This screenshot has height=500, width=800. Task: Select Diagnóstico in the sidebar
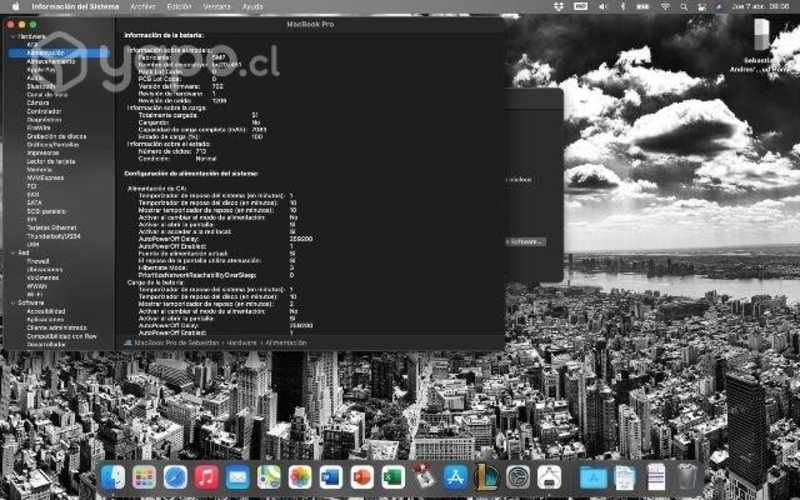(x=44, y=119)
